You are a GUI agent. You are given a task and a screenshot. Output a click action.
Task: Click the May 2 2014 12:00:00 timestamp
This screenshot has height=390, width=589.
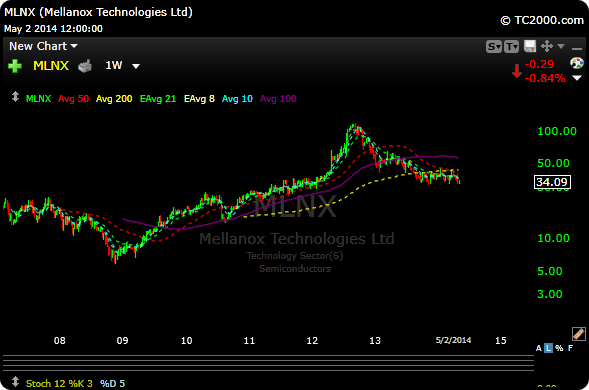pos(53,29)
